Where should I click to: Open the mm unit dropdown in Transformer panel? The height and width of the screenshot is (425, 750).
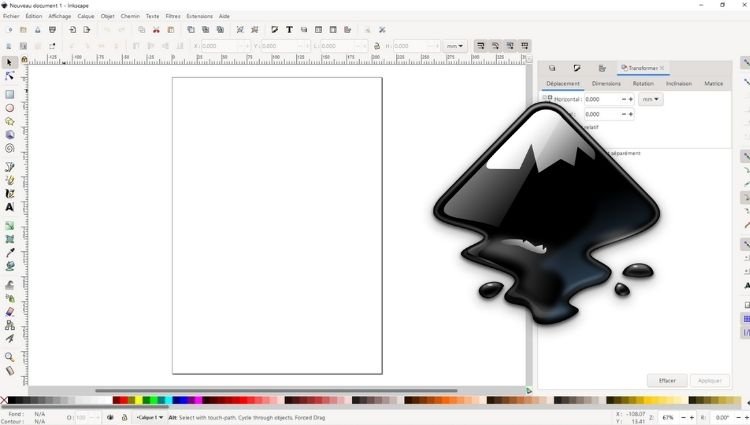coord(651,99)
